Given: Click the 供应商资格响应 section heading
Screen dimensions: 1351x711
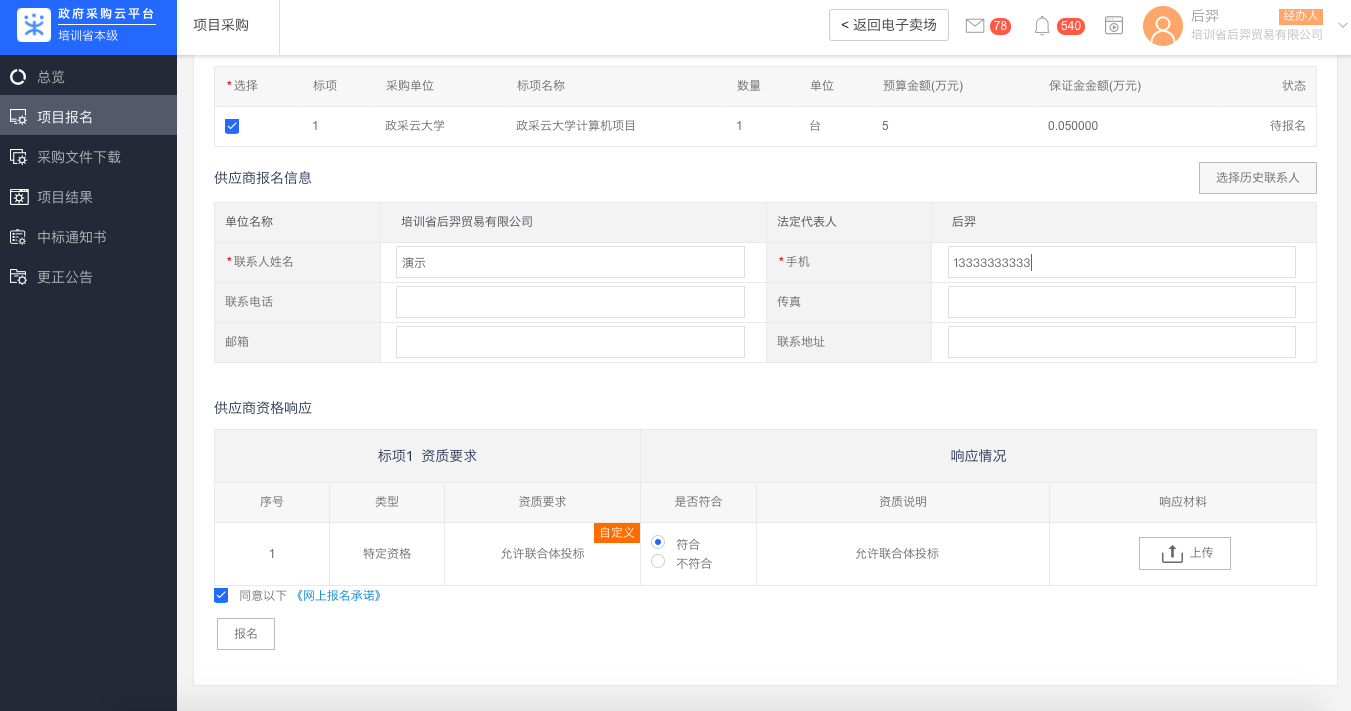Looking at the screenshot, I should [263, 408].
